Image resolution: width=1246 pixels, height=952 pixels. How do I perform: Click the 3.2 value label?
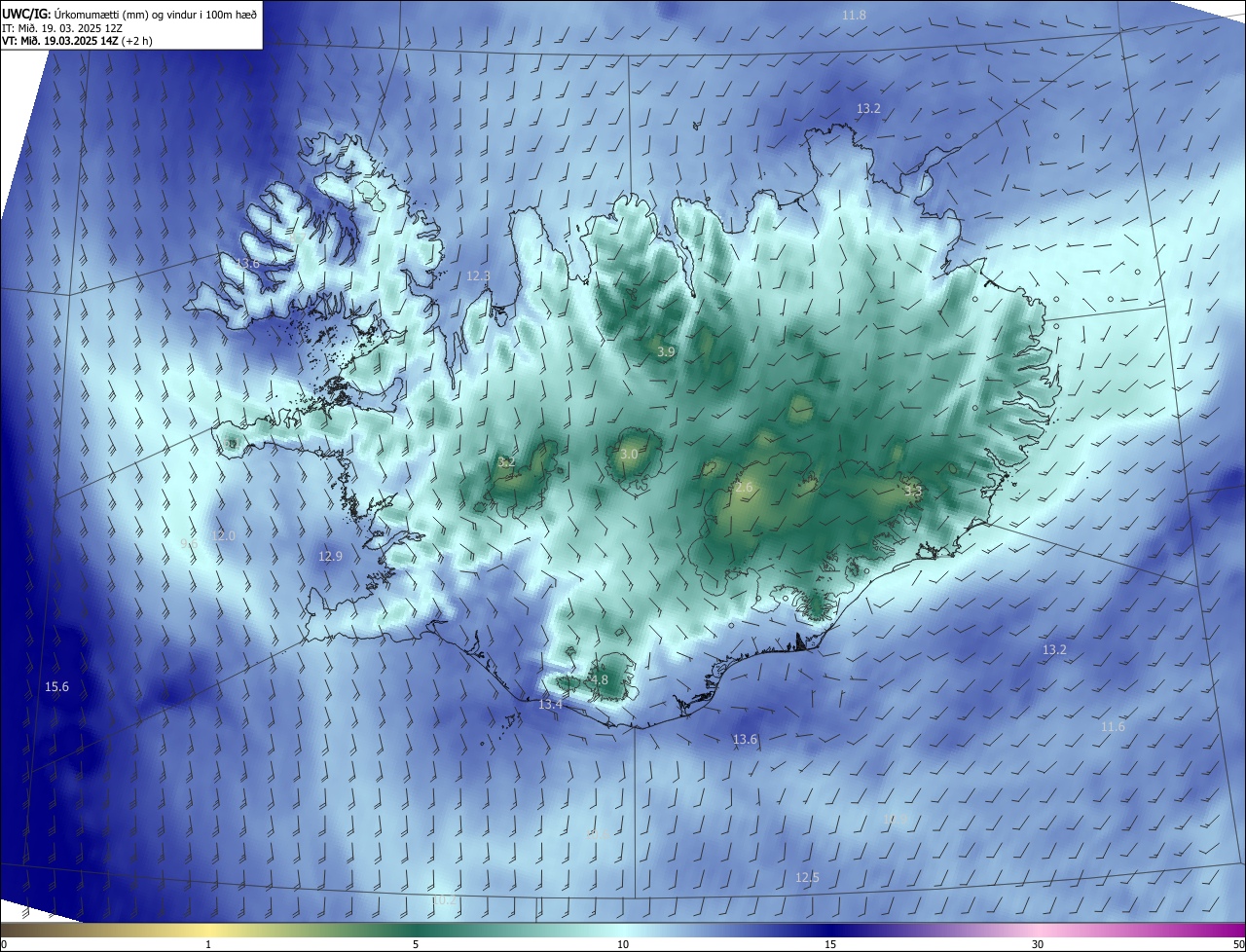point(506,461)
